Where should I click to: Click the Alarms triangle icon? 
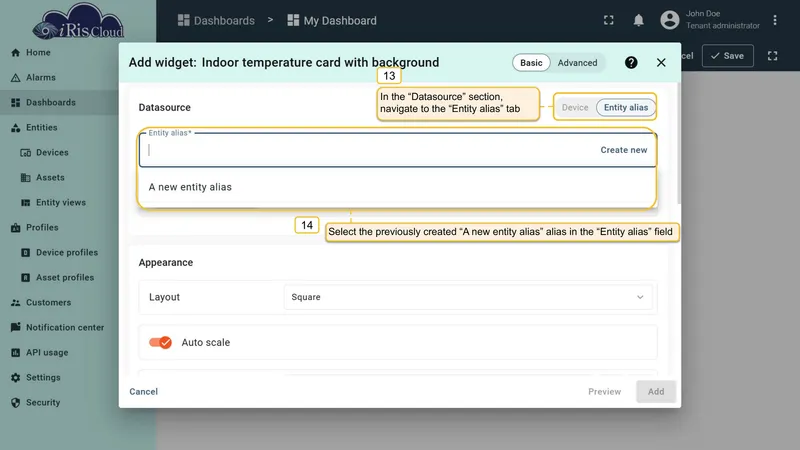(x=15, y=78)
